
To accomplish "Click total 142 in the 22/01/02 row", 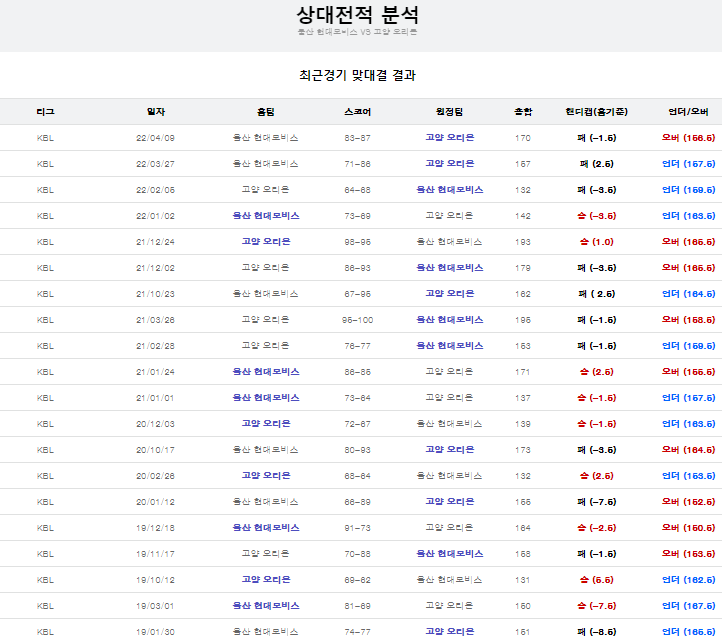I will click(x=523, y=216).
